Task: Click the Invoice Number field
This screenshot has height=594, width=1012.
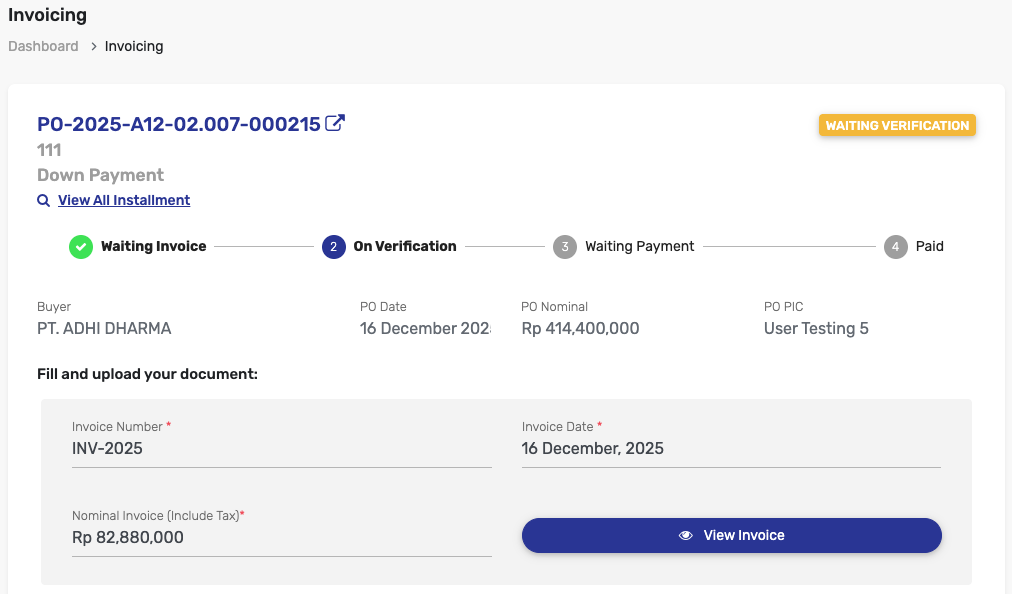Action: point(281,448)
